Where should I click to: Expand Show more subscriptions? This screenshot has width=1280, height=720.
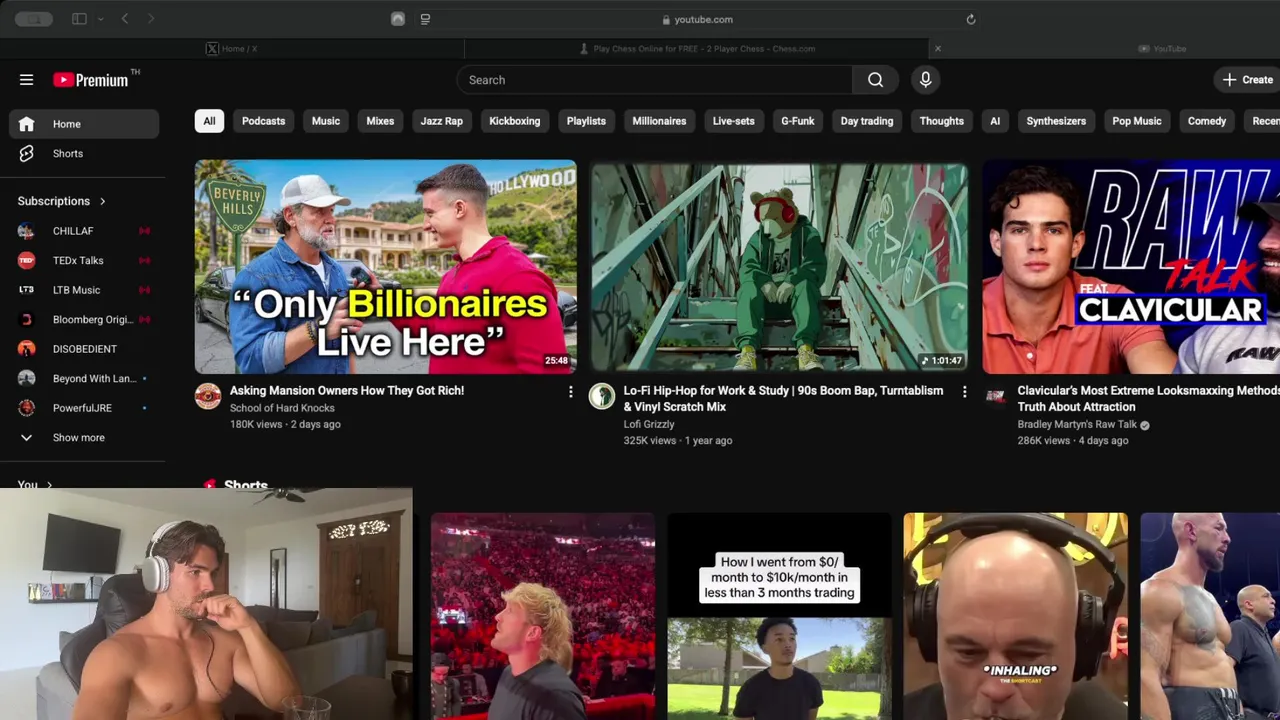(84, 438)
